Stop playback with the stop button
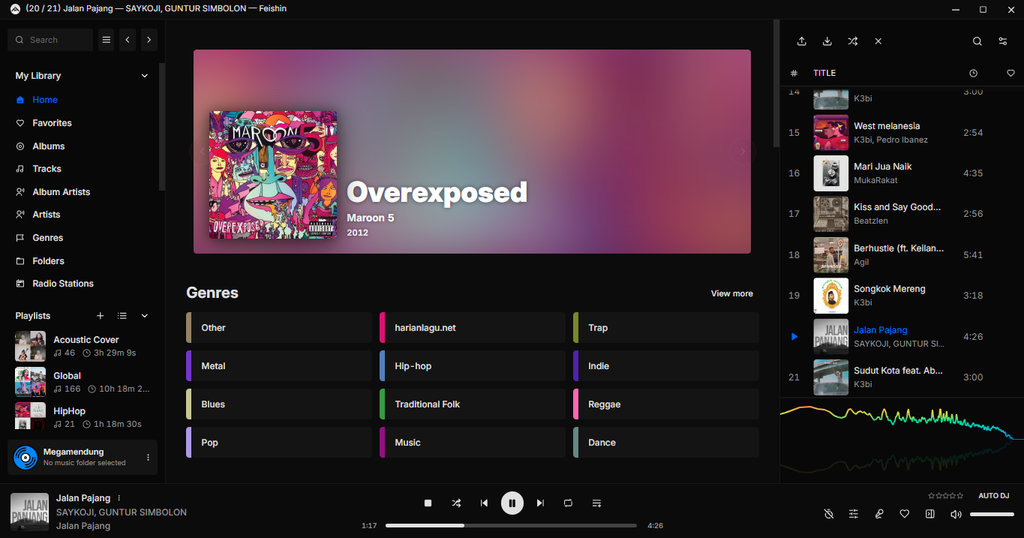The height and width of the screenshot is (538, 1024). [428, 503]
